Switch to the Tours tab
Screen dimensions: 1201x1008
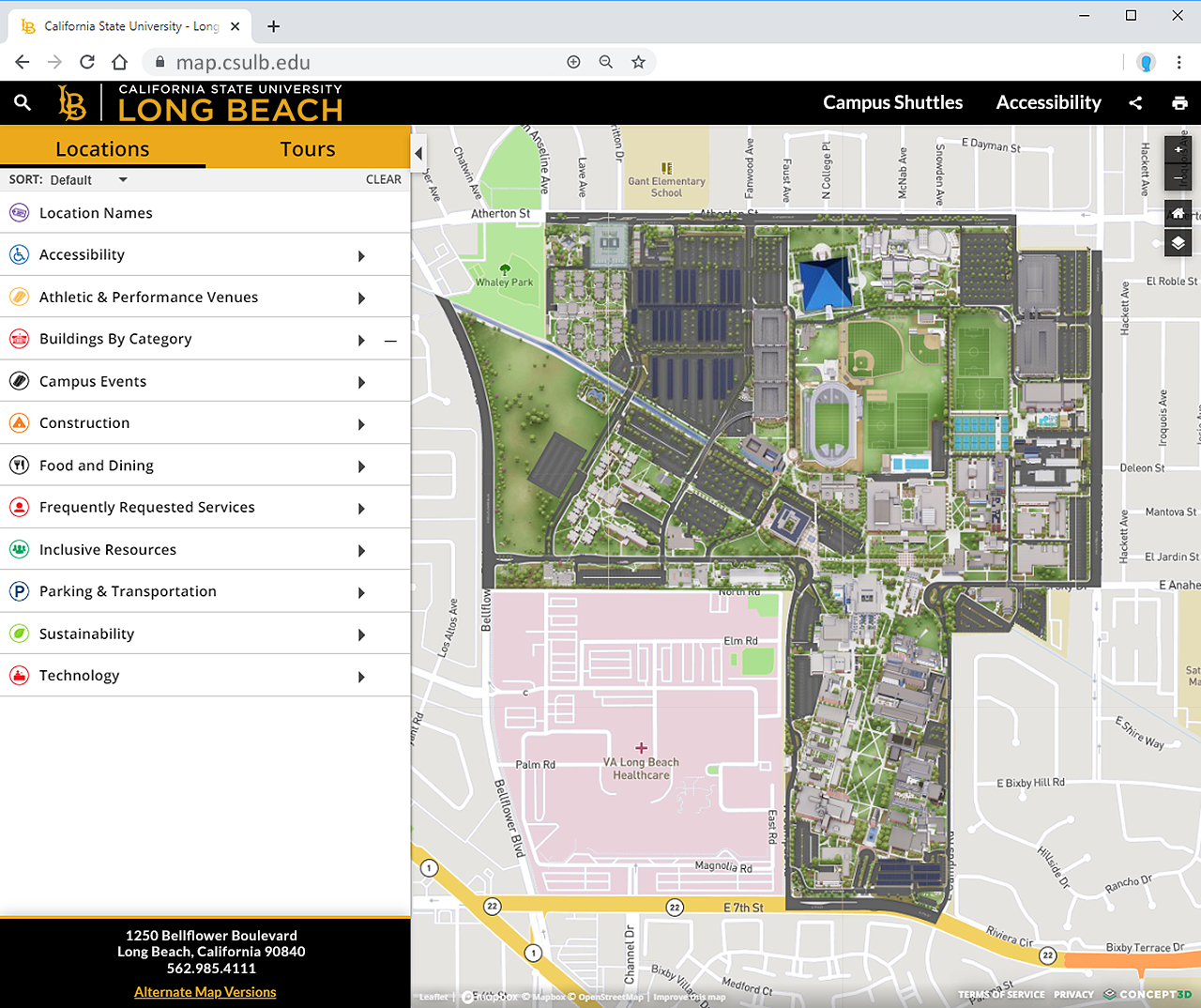tap(308, 148)
